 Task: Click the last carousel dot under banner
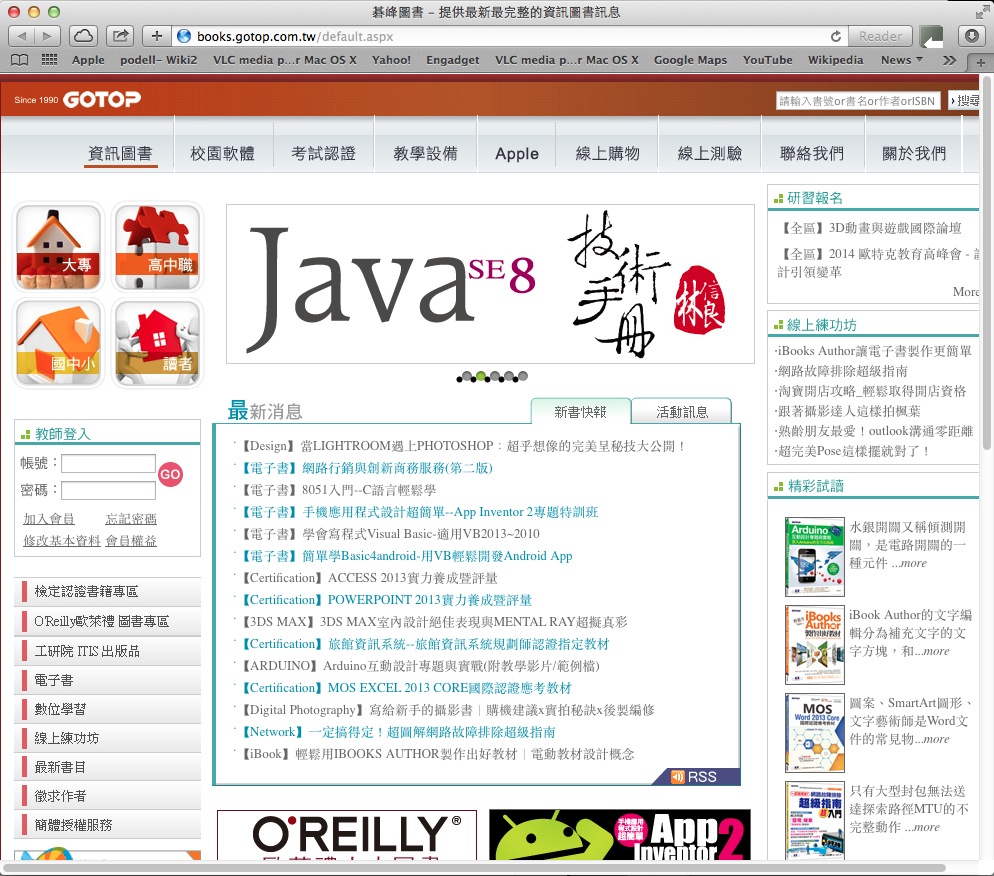coord(523,377)
